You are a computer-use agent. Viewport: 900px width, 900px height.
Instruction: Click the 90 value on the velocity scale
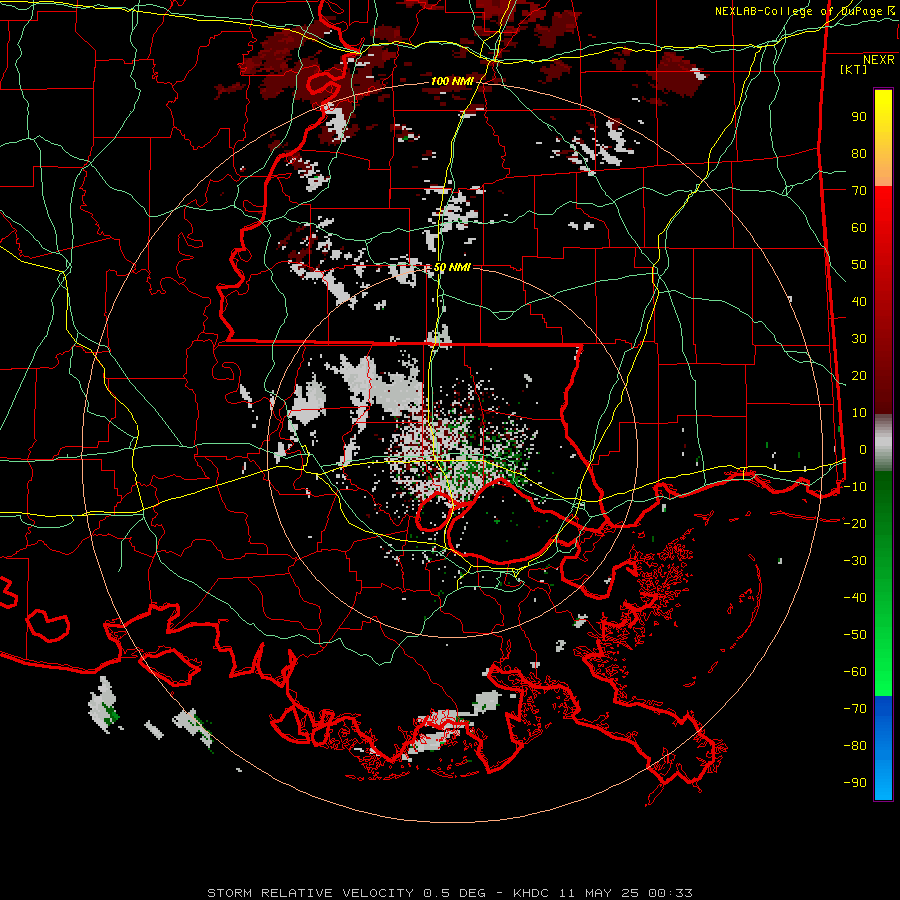(x=859, y=117)
